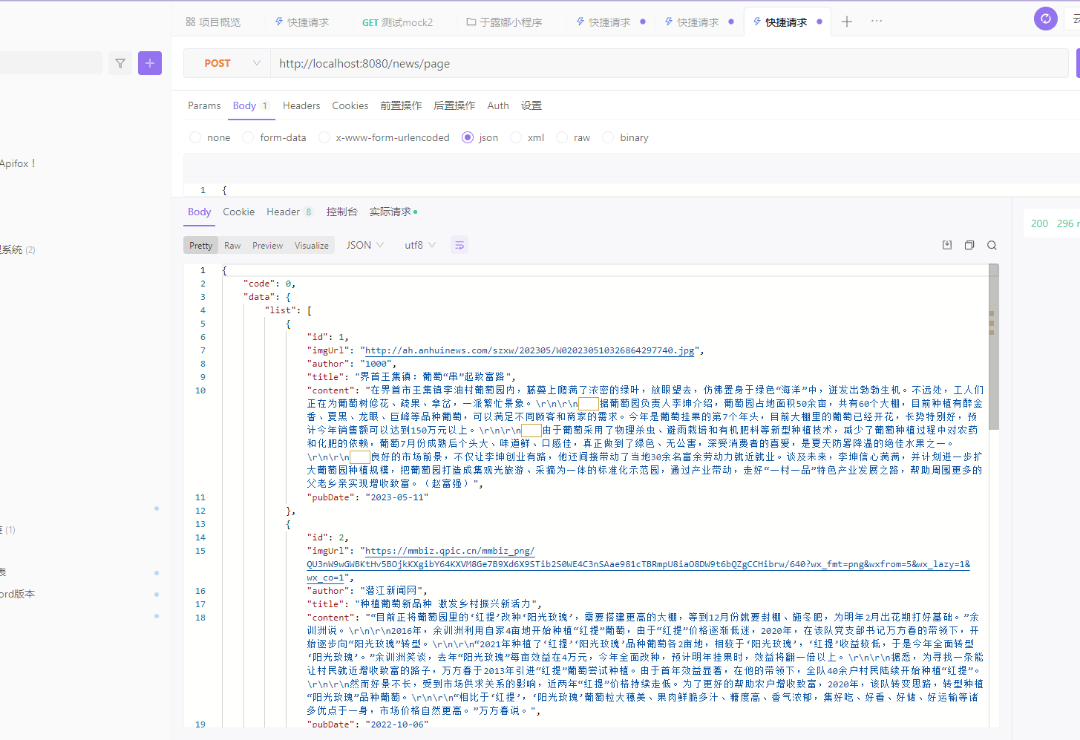The height and width of the screenshot is (740, 1080).
Task: Open the GET 测试mock2 tab
Action: (397, 22)
